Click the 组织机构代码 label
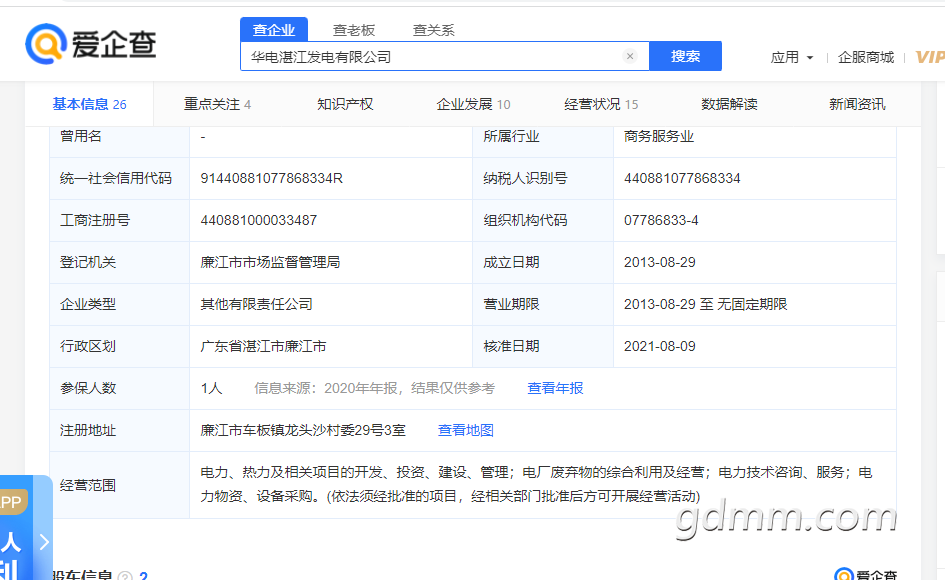The image size is (945, 580). pyautogui.click(x=525, y=221)
